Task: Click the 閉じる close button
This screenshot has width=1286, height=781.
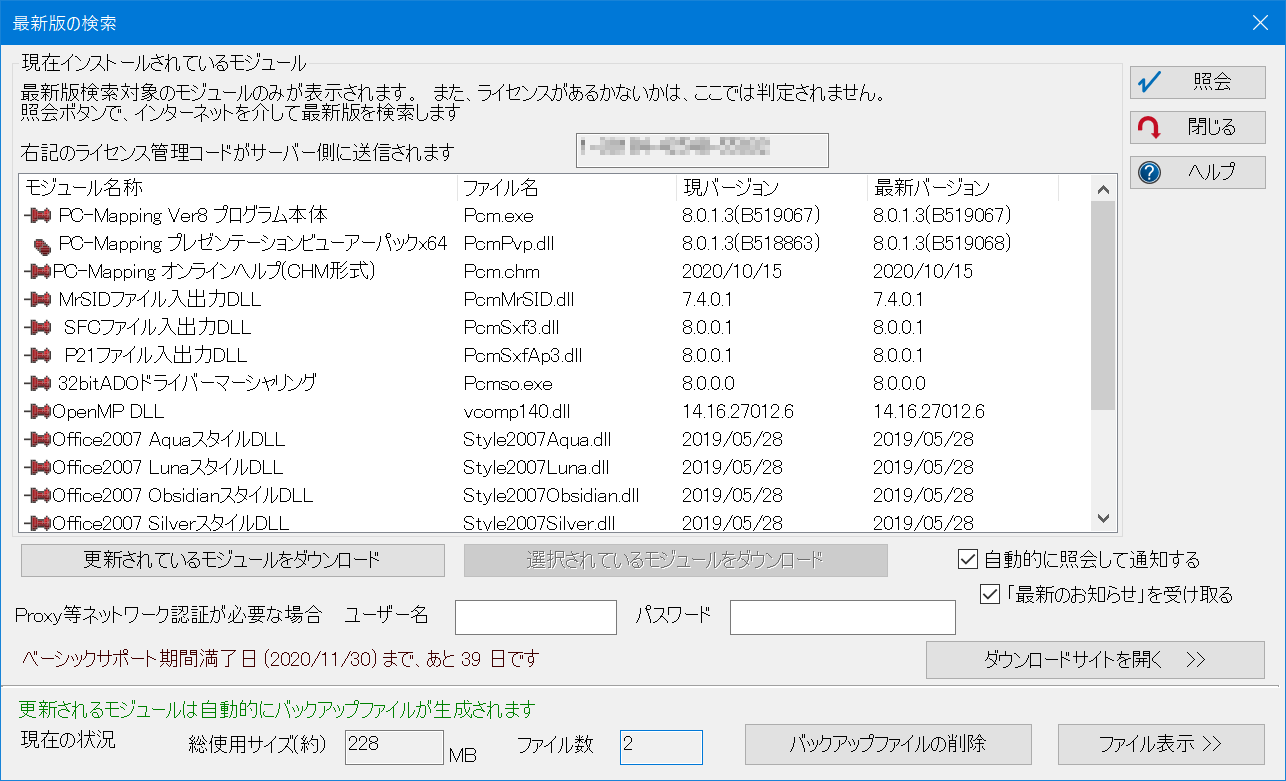Action: 1197,127
